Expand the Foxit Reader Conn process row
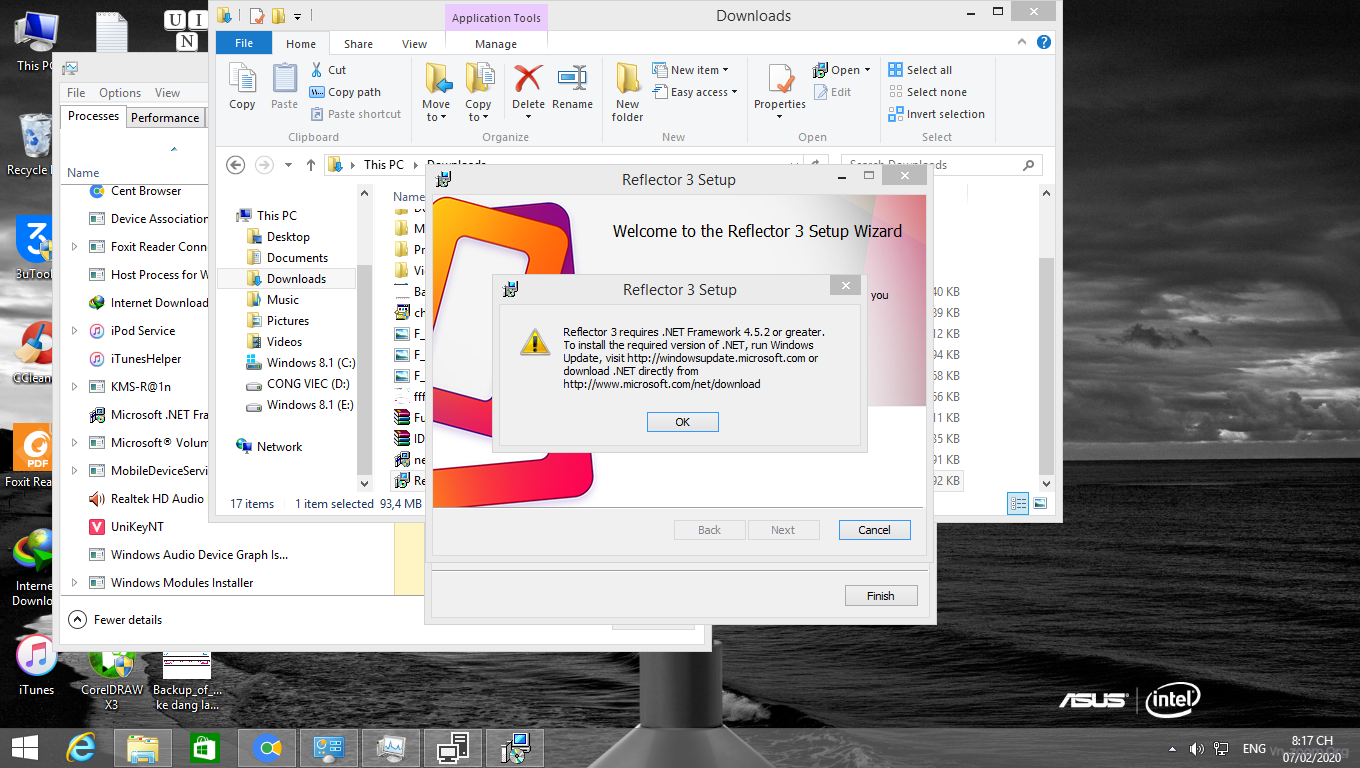 (x=75, y=247)
